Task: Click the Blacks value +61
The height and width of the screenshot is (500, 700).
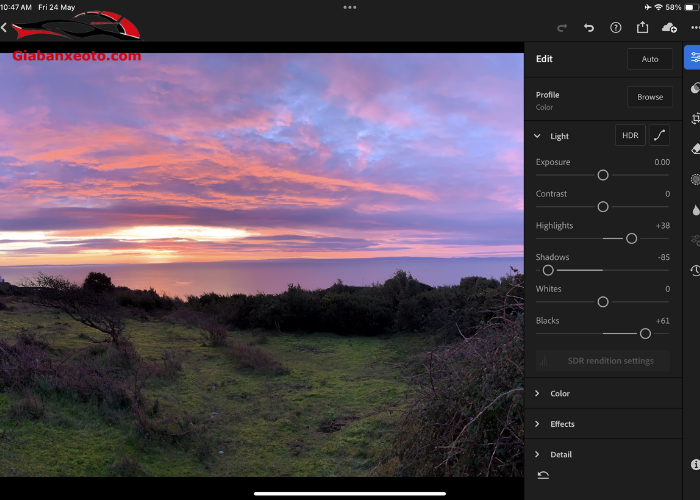Action: tap(663, 321)
